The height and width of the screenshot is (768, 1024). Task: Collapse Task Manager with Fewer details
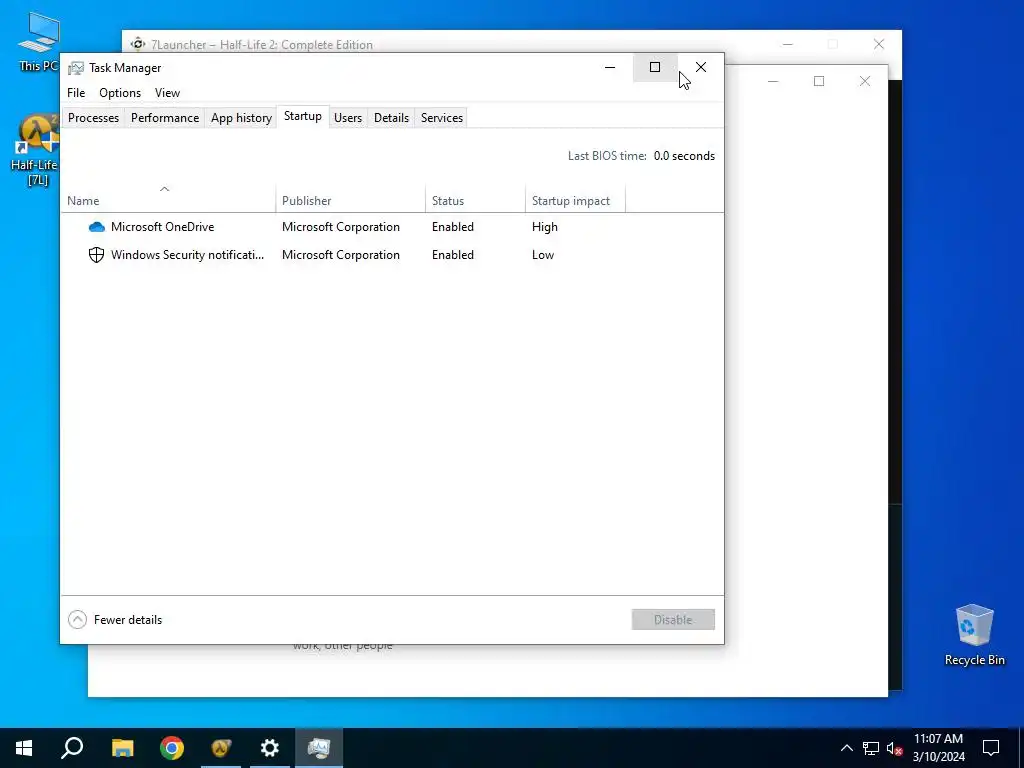115,620
